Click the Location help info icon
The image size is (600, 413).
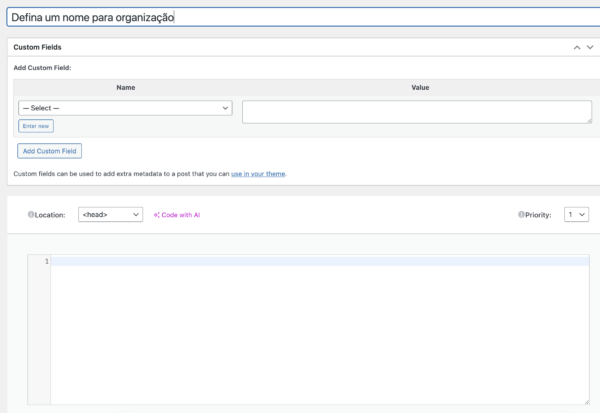pos(31,214)
